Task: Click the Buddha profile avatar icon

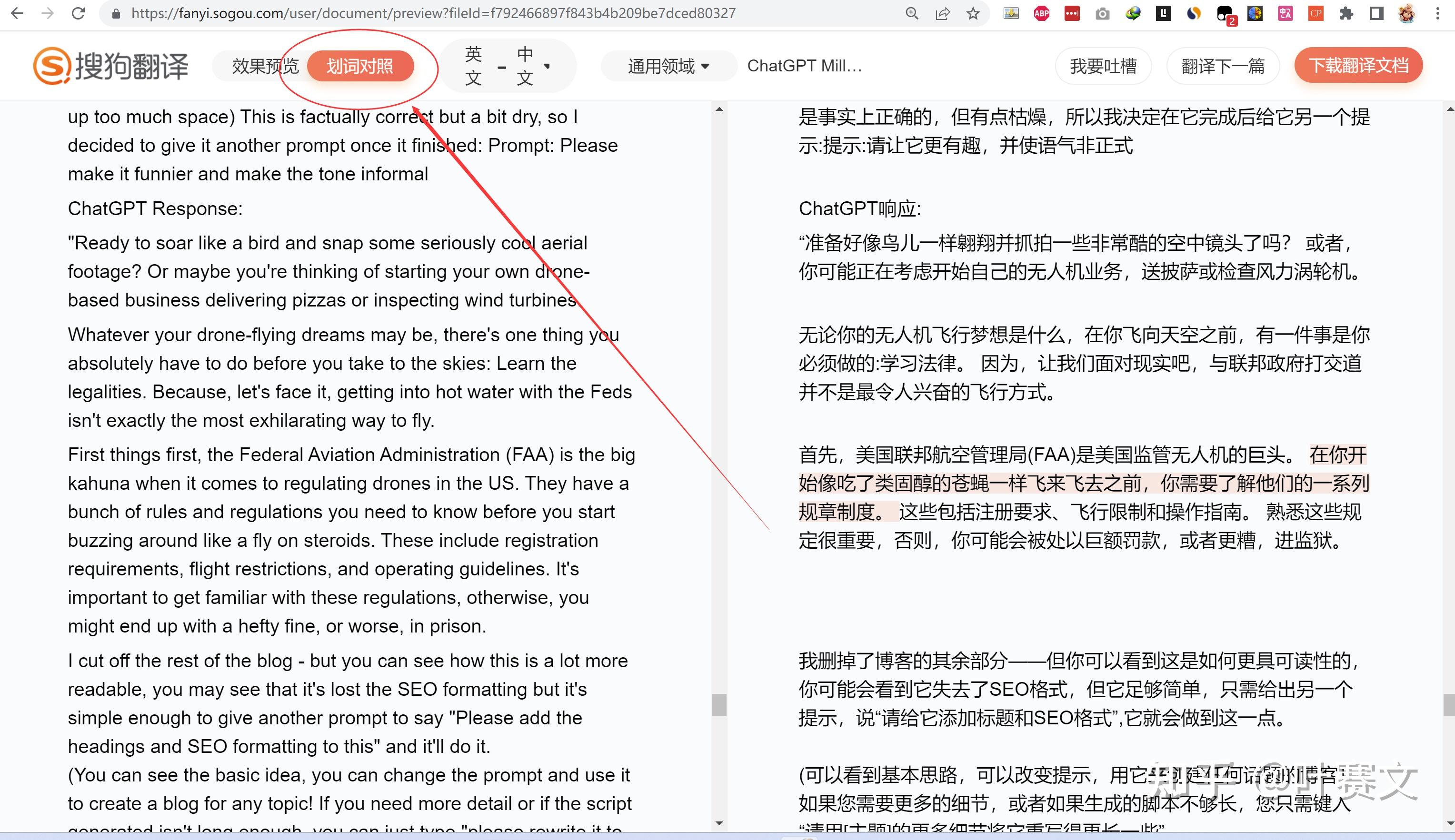Action: pyautogui.click(x=1406, y=13)
